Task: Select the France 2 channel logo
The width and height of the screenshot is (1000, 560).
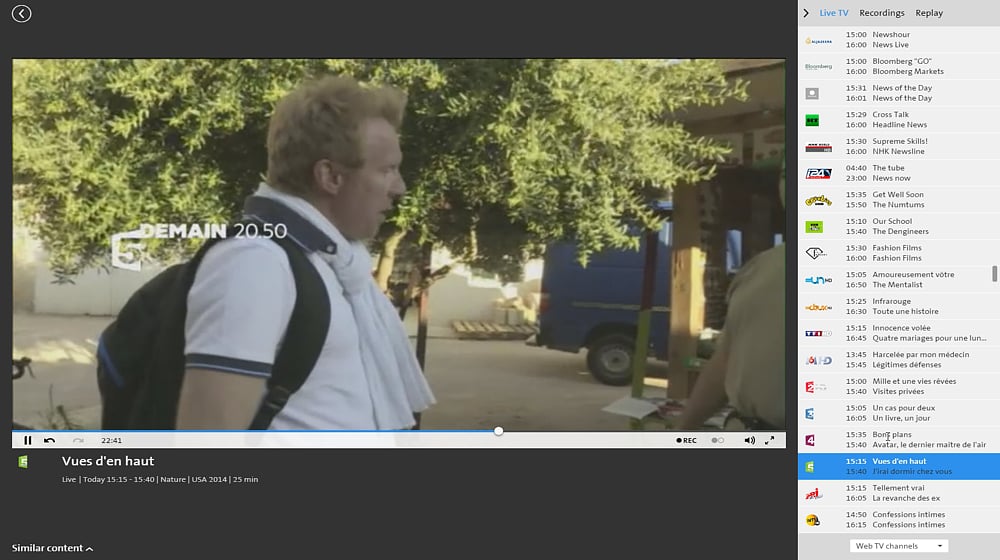Action: pos(816,387)
